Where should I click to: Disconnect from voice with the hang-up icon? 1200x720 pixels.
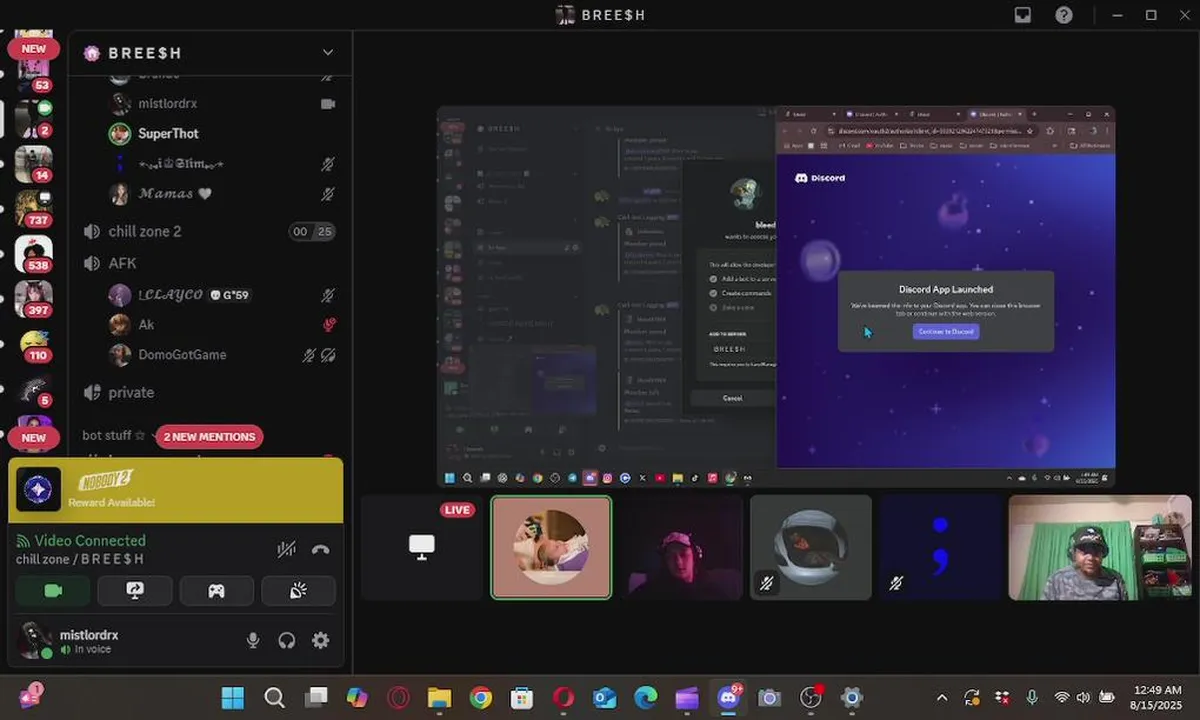point(320,549)
